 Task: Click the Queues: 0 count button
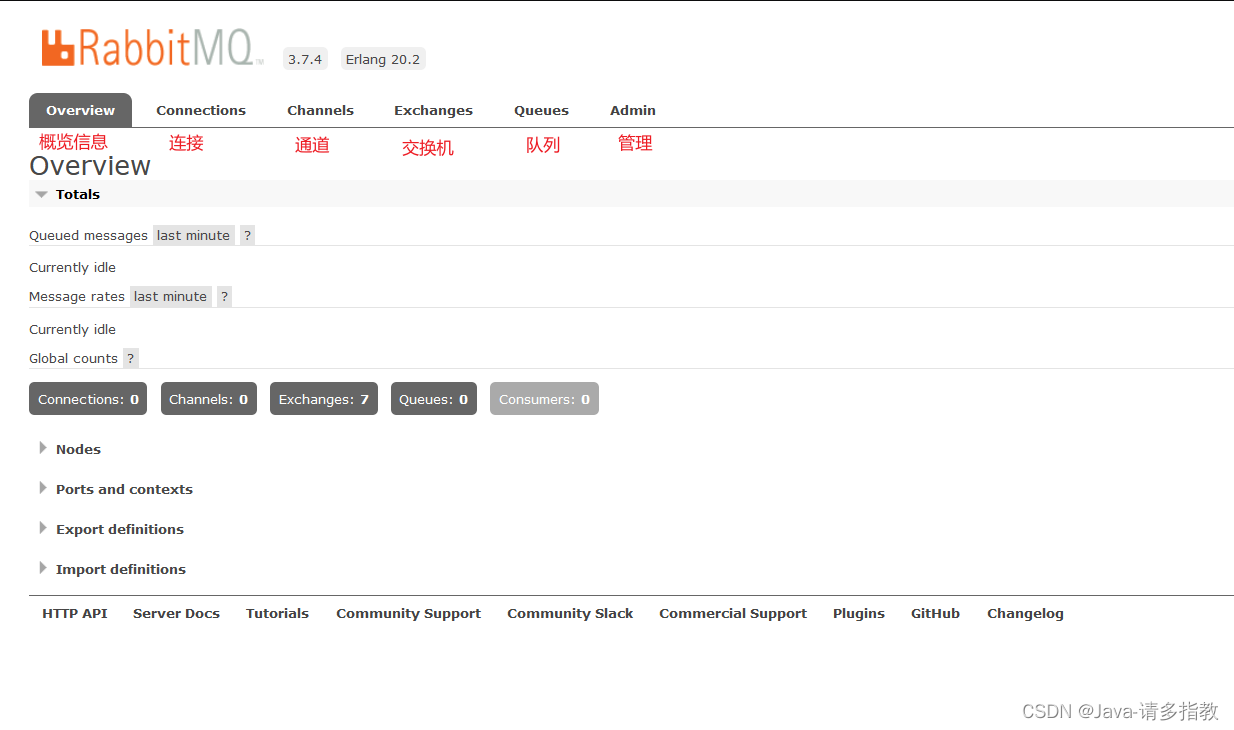point(433,399)
